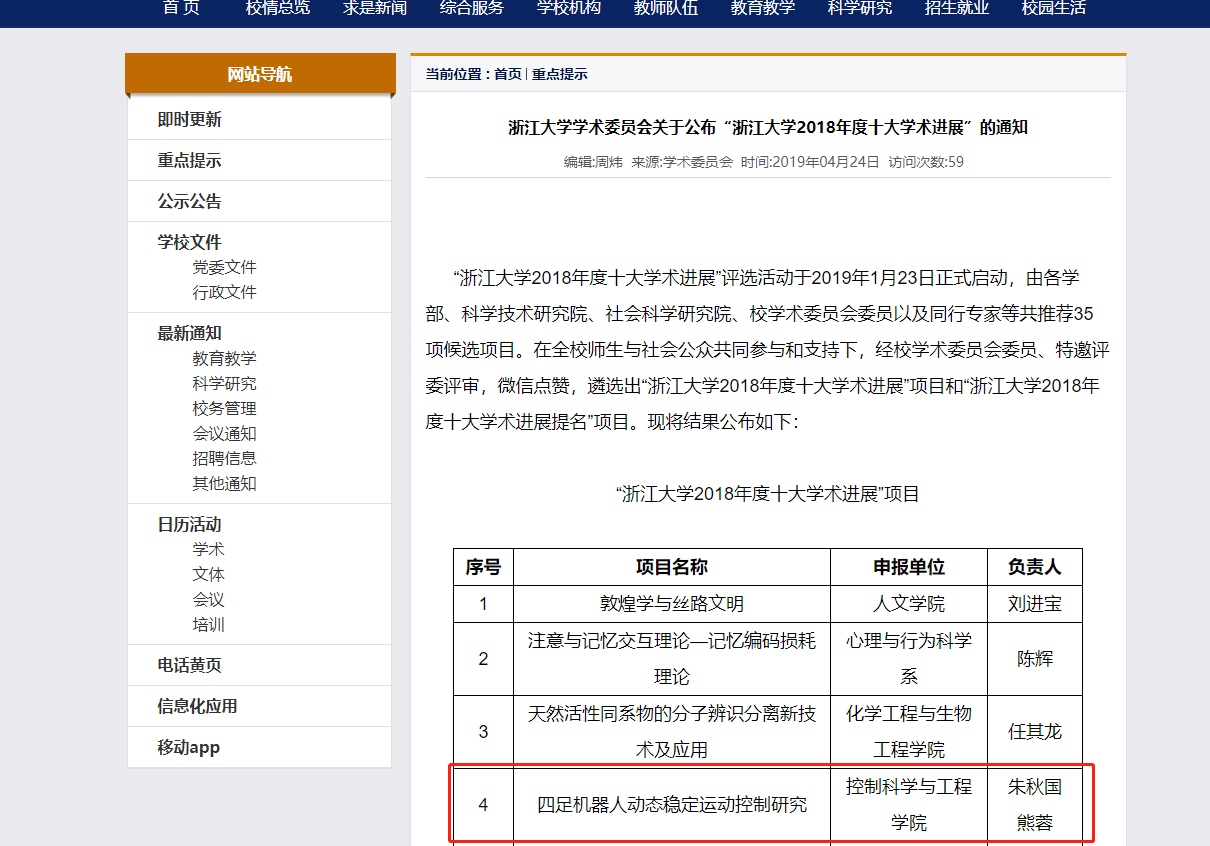Open 科学研究 under 最新通知
The height and width of the screenshot is (846, 1210).
pyautogui.click(x=225, y=383)
